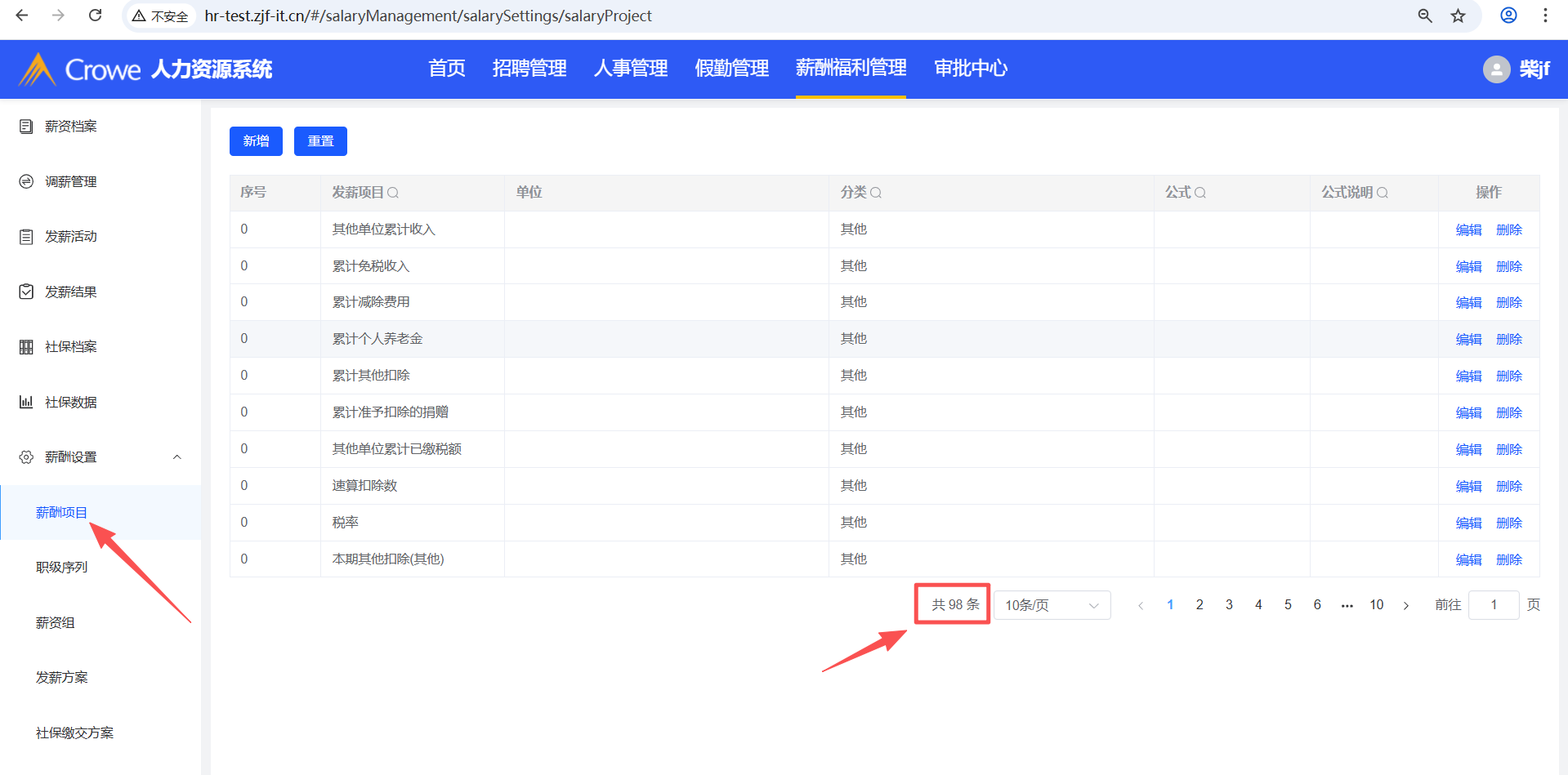Open the 10条/页 page size dropdown
1568x775 pixels.
[x=1052, y=605]
